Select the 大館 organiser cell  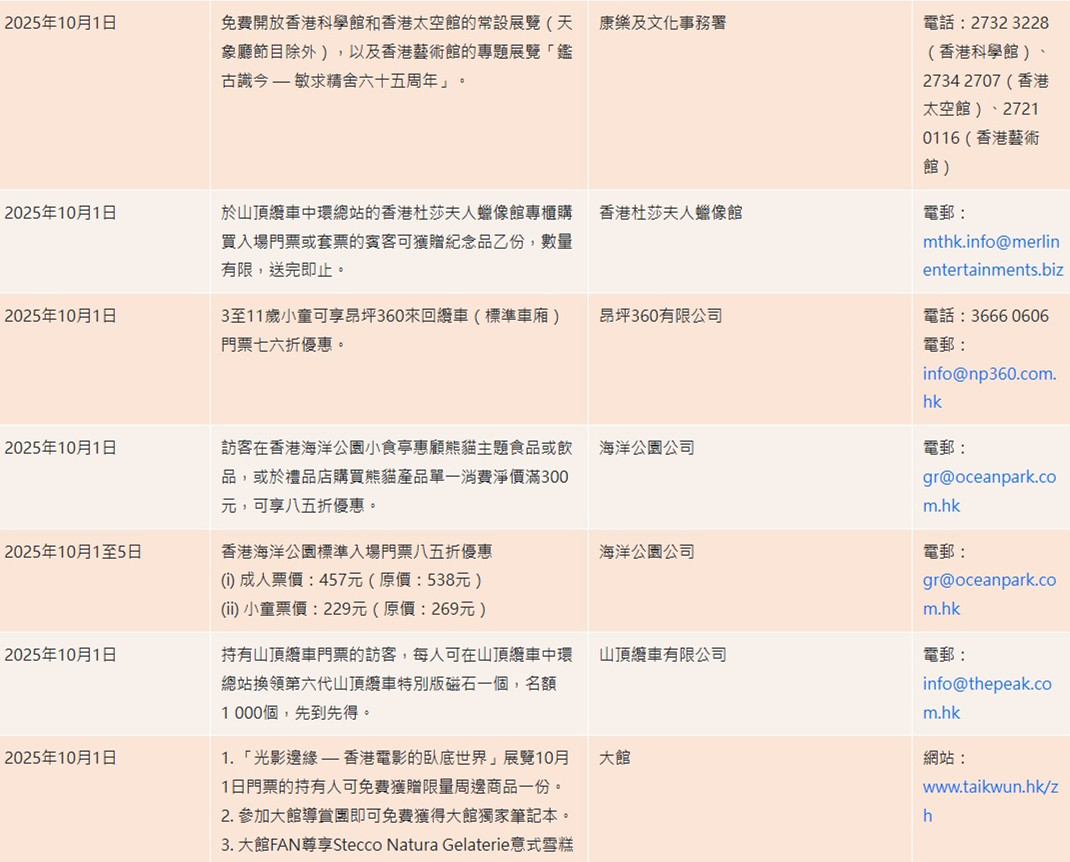(615, 758)
